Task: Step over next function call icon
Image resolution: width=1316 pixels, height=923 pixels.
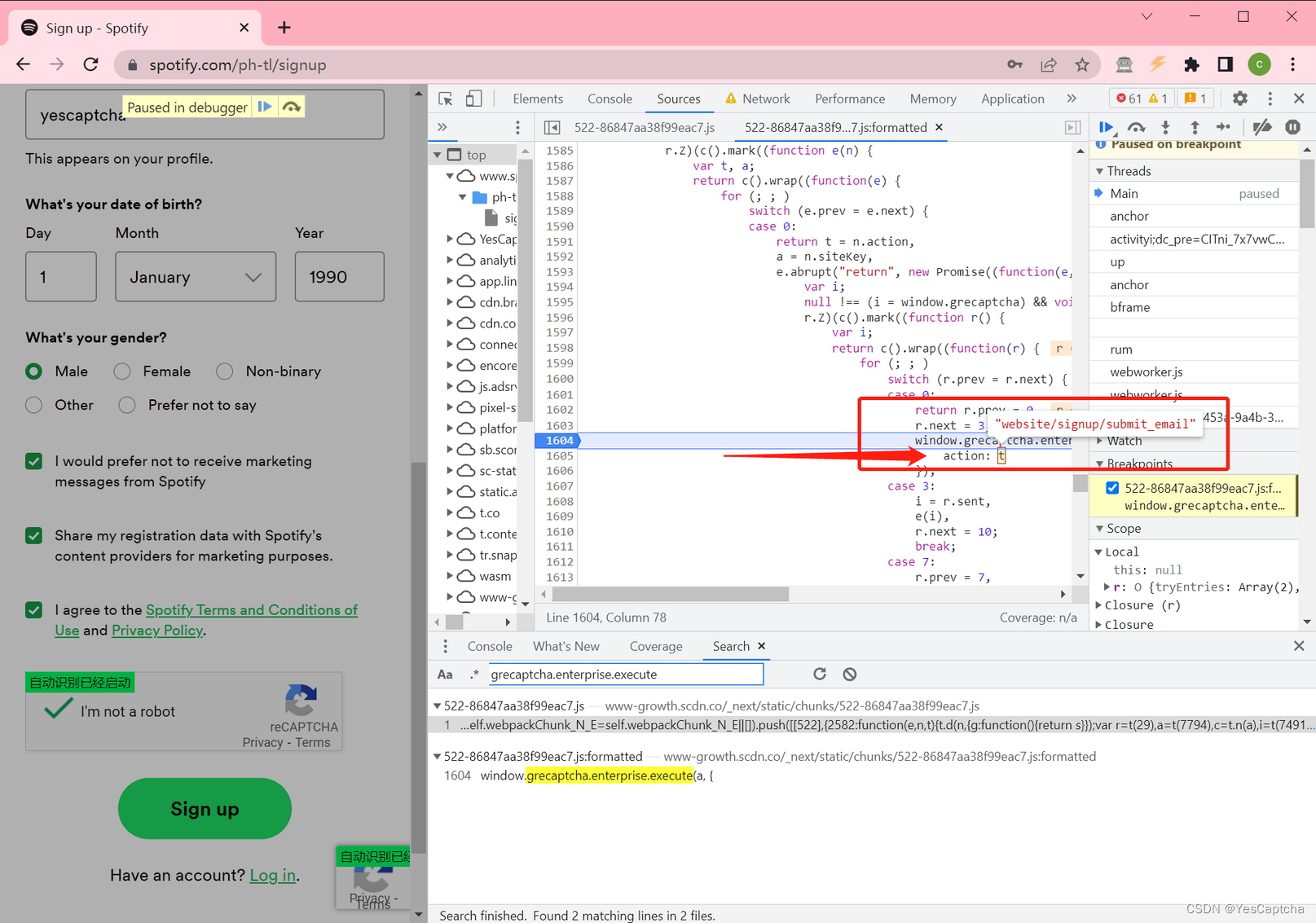Action: pyautogui.click(x=1136, y=127)
